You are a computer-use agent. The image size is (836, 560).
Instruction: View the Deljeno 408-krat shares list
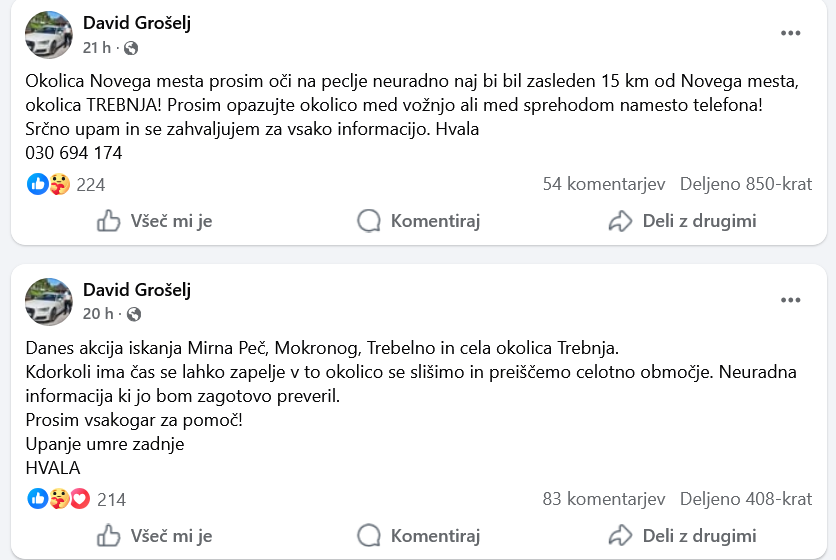pyautogui.click(x=746, y=499)
